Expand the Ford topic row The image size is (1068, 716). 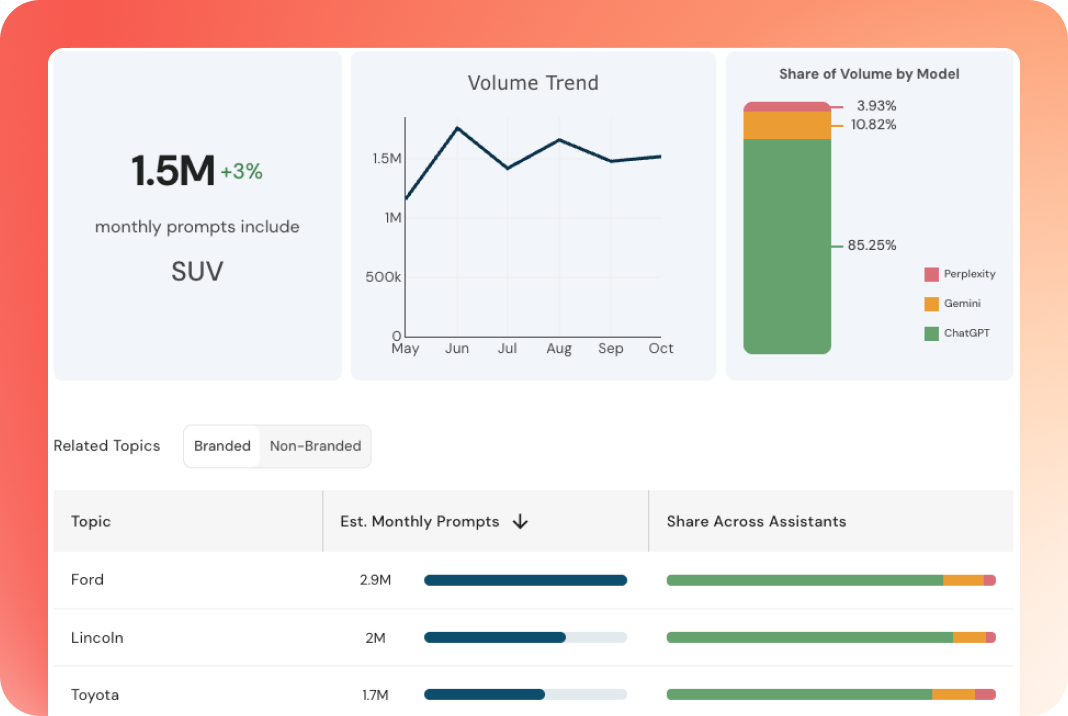87,580
